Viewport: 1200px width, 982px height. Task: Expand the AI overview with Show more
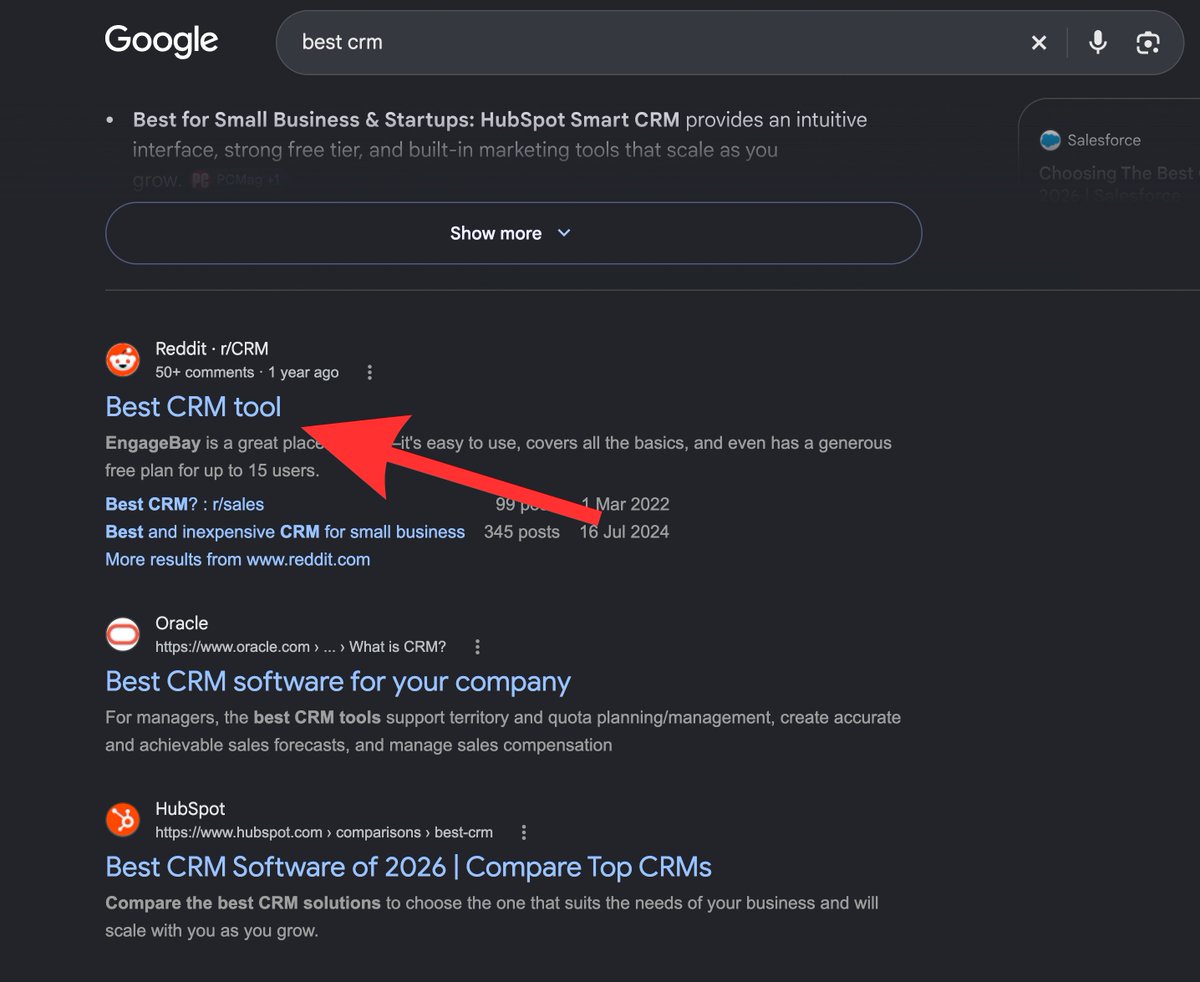tap(513, 233)
